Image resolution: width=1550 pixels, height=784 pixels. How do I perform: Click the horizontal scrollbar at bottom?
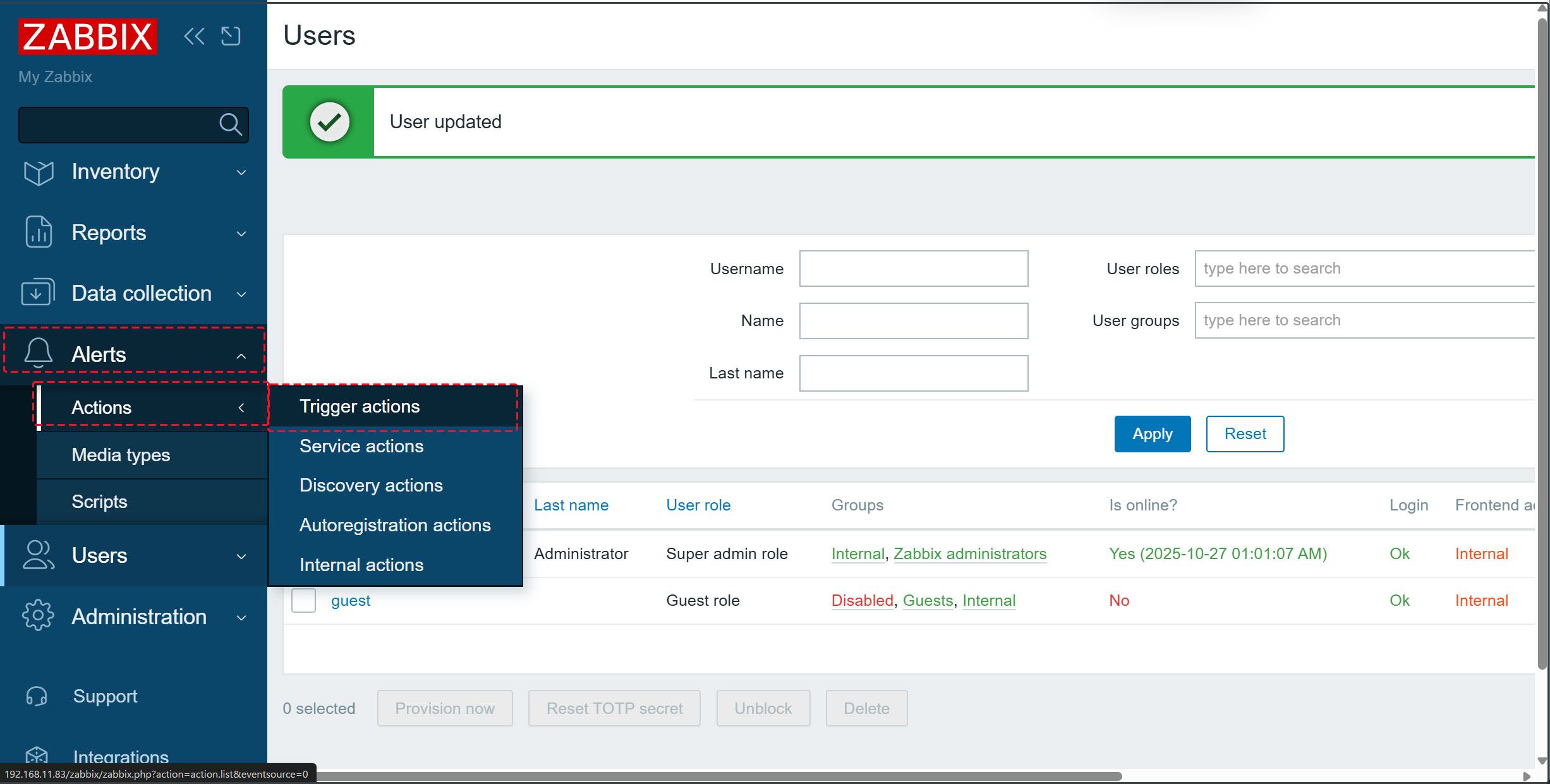[x=695, y=776]
